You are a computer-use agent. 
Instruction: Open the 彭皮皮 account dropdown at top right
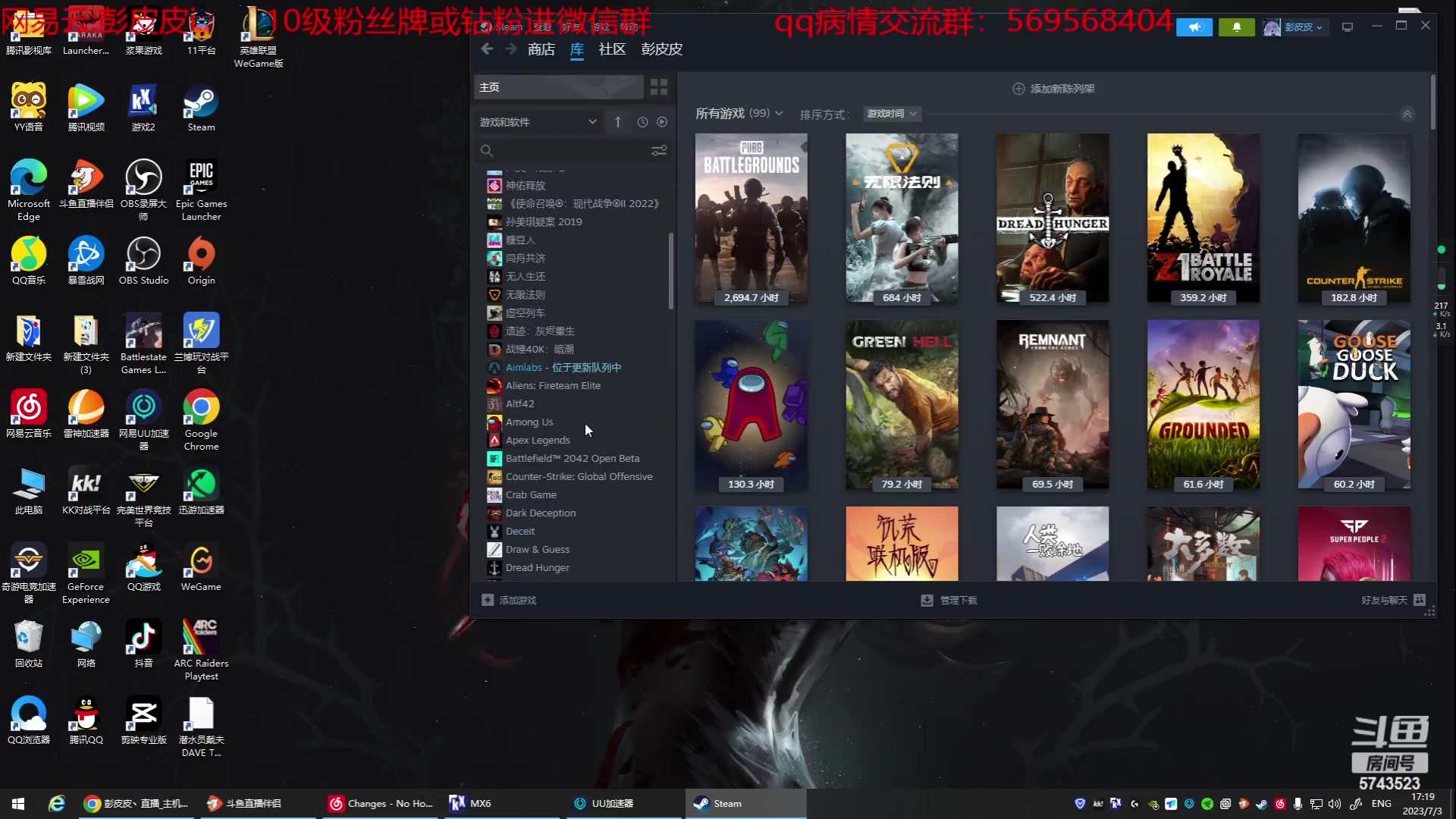pos(1294,27)
